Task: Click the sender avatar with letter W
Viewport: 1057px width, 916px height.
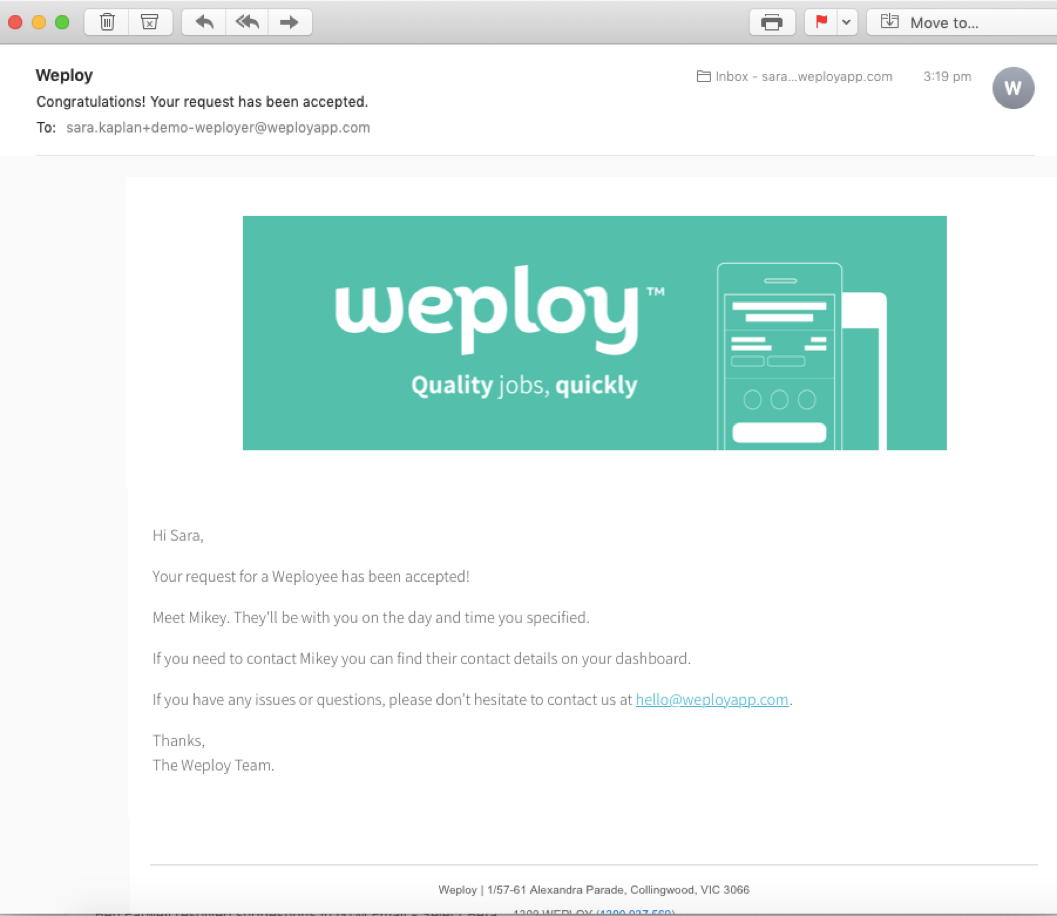Action: pos(1013,88)
